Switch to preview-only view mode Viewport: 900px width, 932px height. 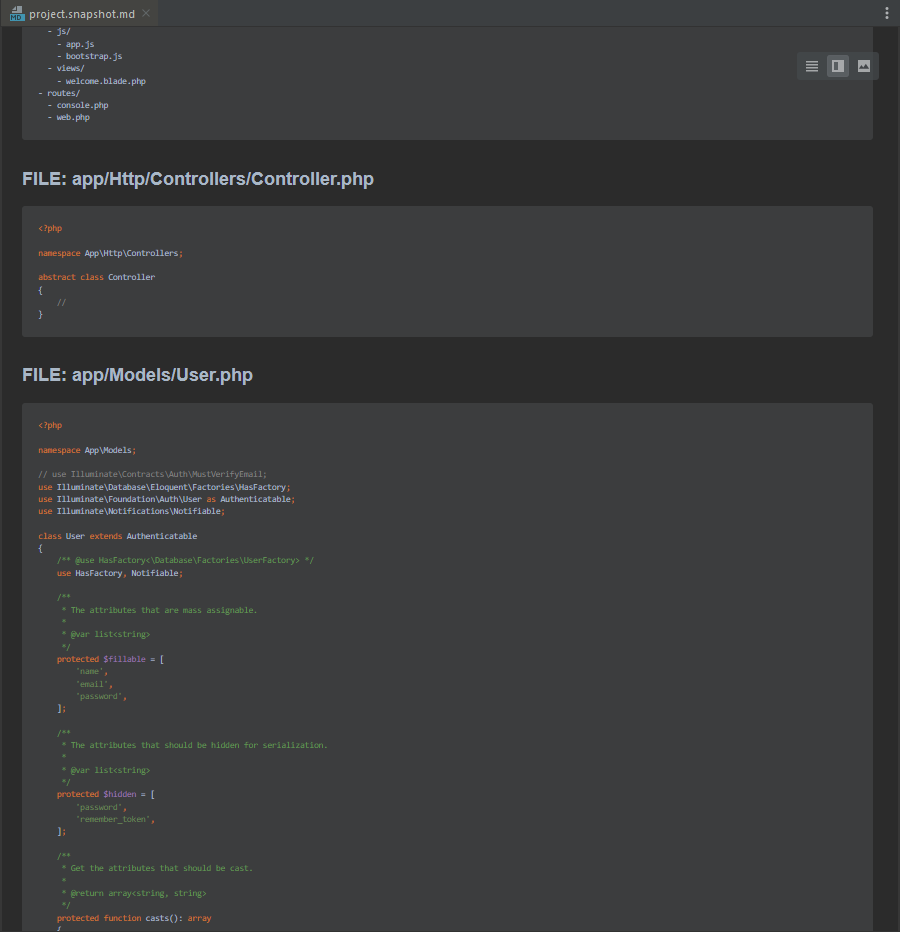tap(864, 66)
